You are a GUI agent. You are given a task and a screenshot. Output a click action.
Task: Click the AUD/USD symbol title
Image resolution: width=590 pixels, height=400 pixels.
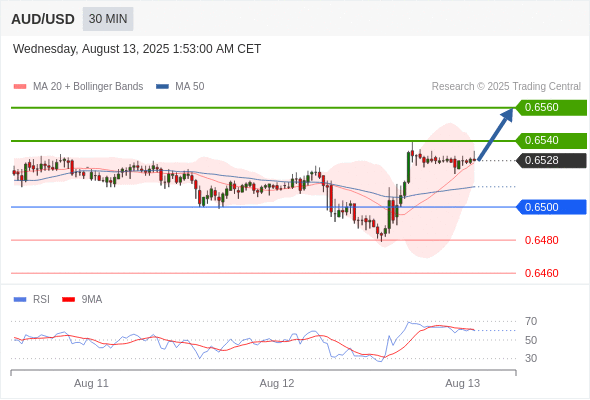pos(43,19)
